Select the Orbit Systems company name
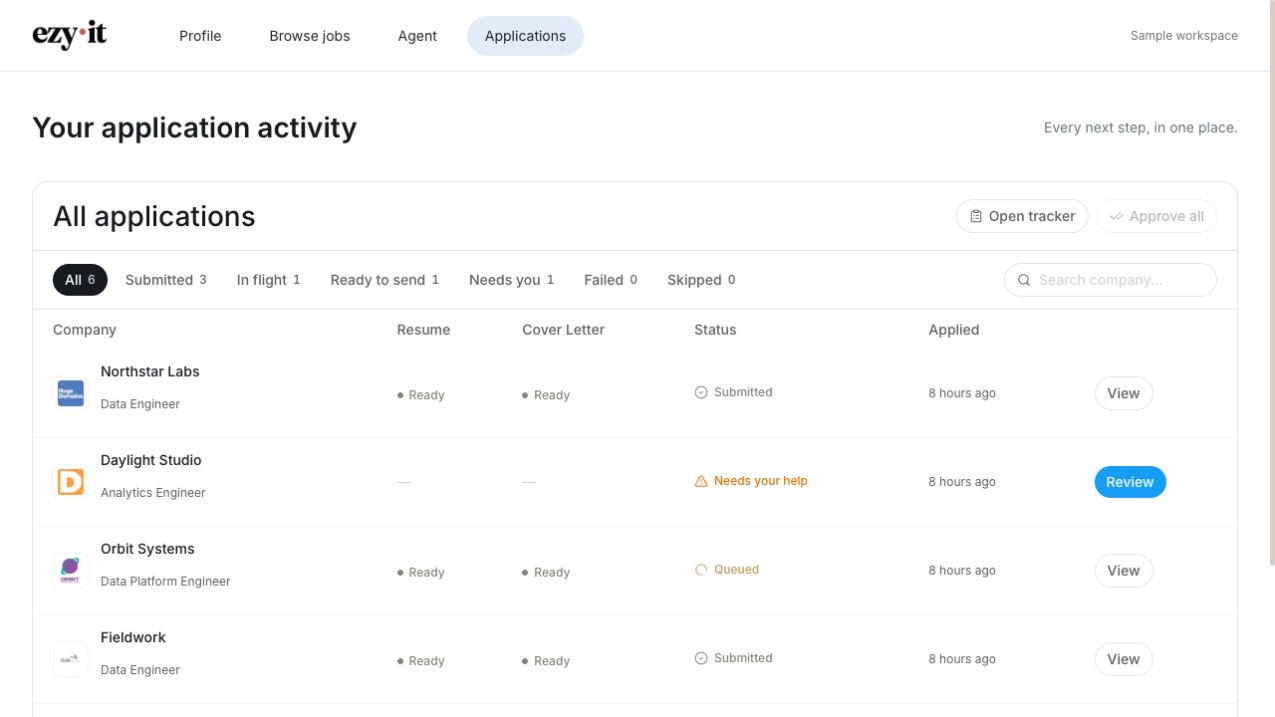 148,549
